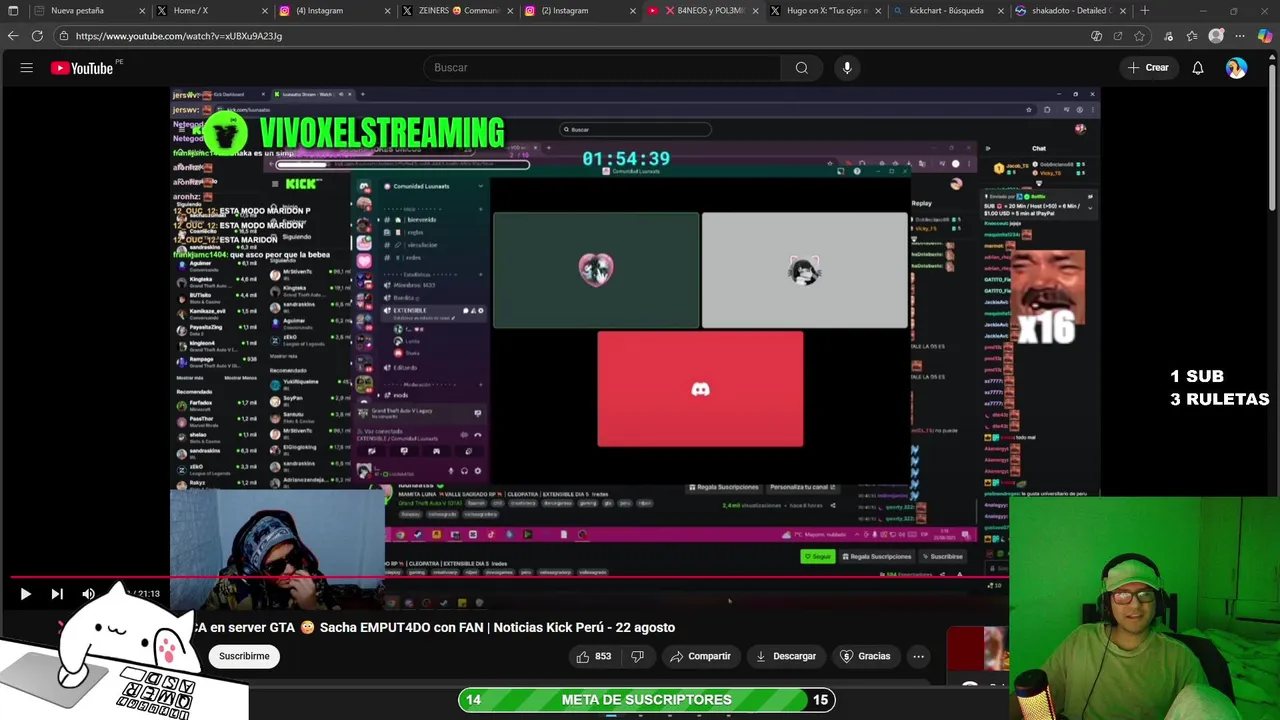Close the kickchart - Búsqueda tab
Viewport: 1280px width, 720px height.
(1000, 11)
